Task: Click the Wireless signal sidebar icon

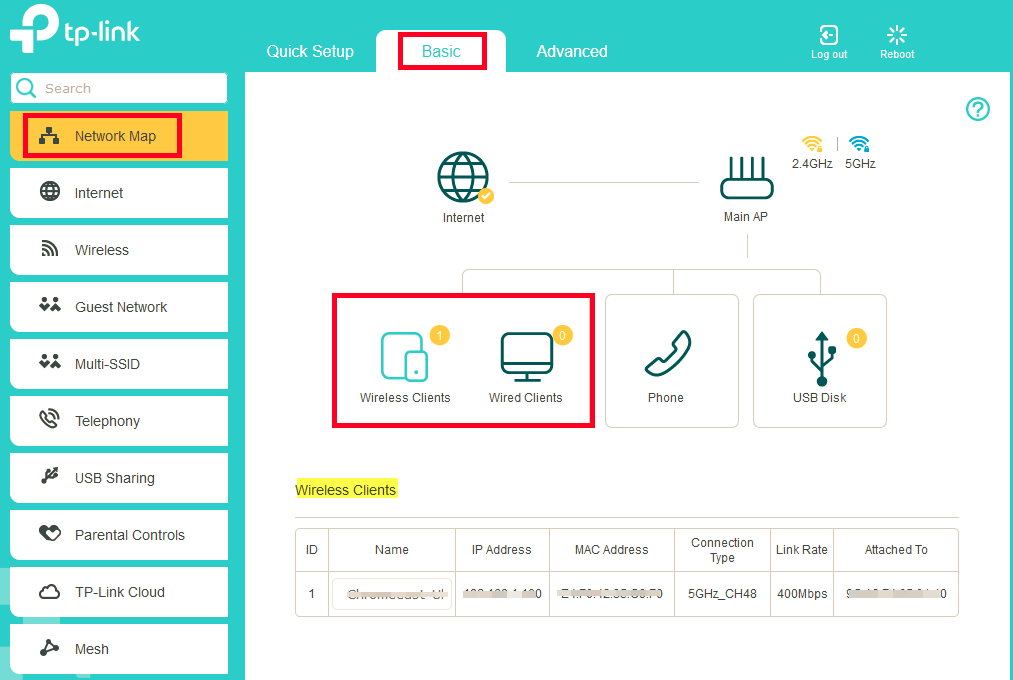Action: tap(50, 249)
